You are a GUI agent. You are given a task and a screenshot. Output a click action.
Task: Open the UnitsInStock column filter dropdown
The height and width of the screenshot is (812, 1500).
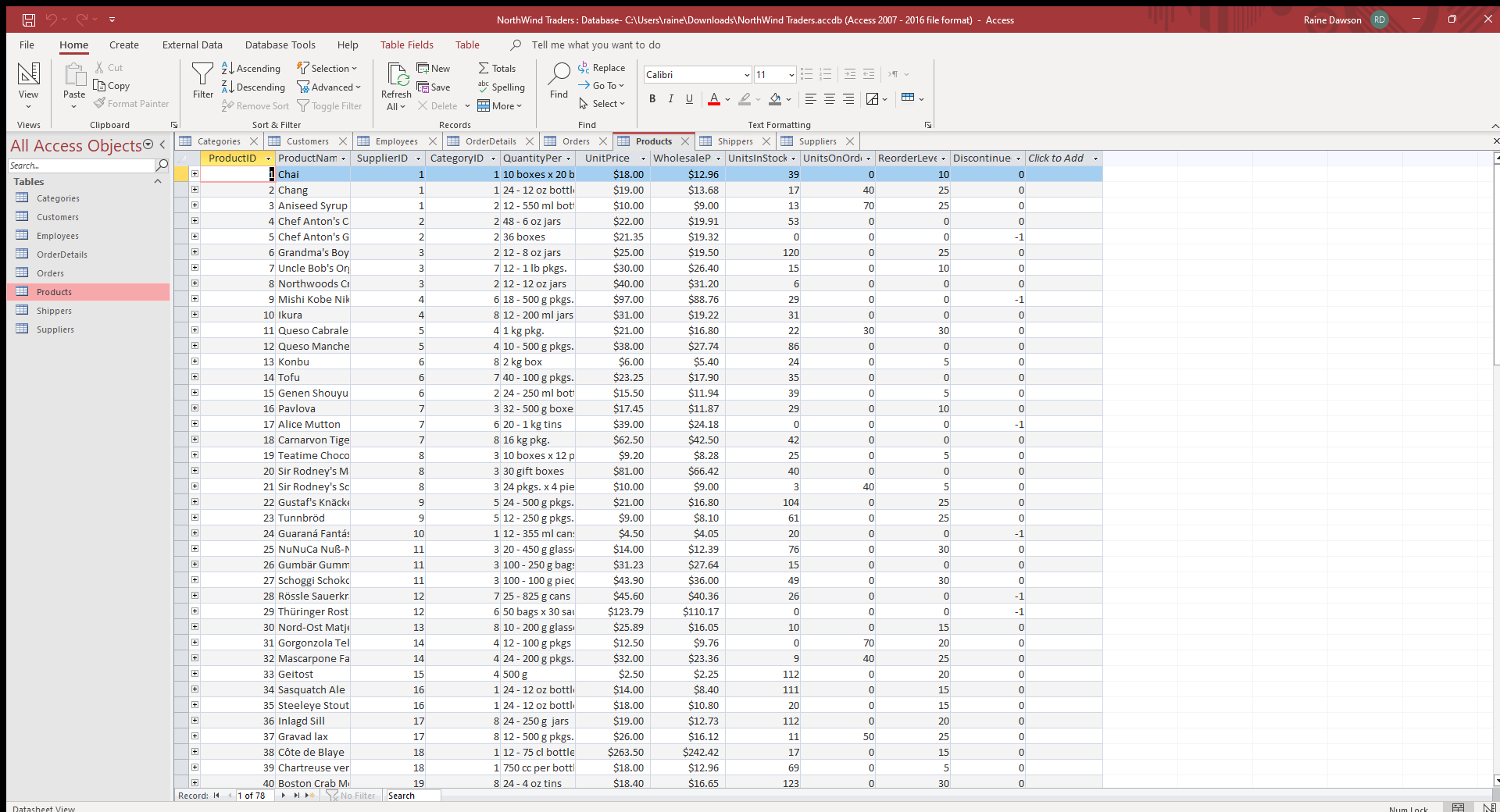click(x=793, y=158)
